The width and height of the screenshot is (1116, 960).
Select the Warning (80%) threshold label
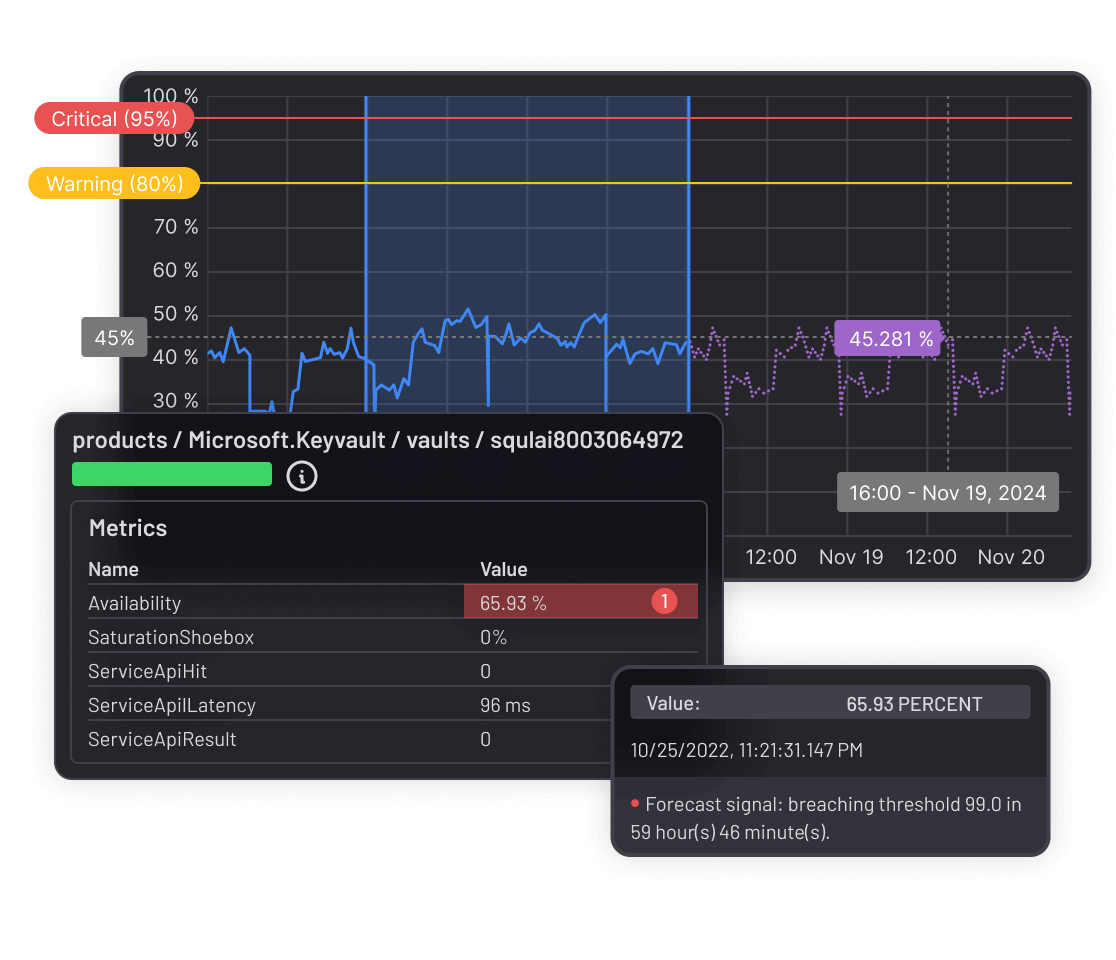click(x=113, y=183)
